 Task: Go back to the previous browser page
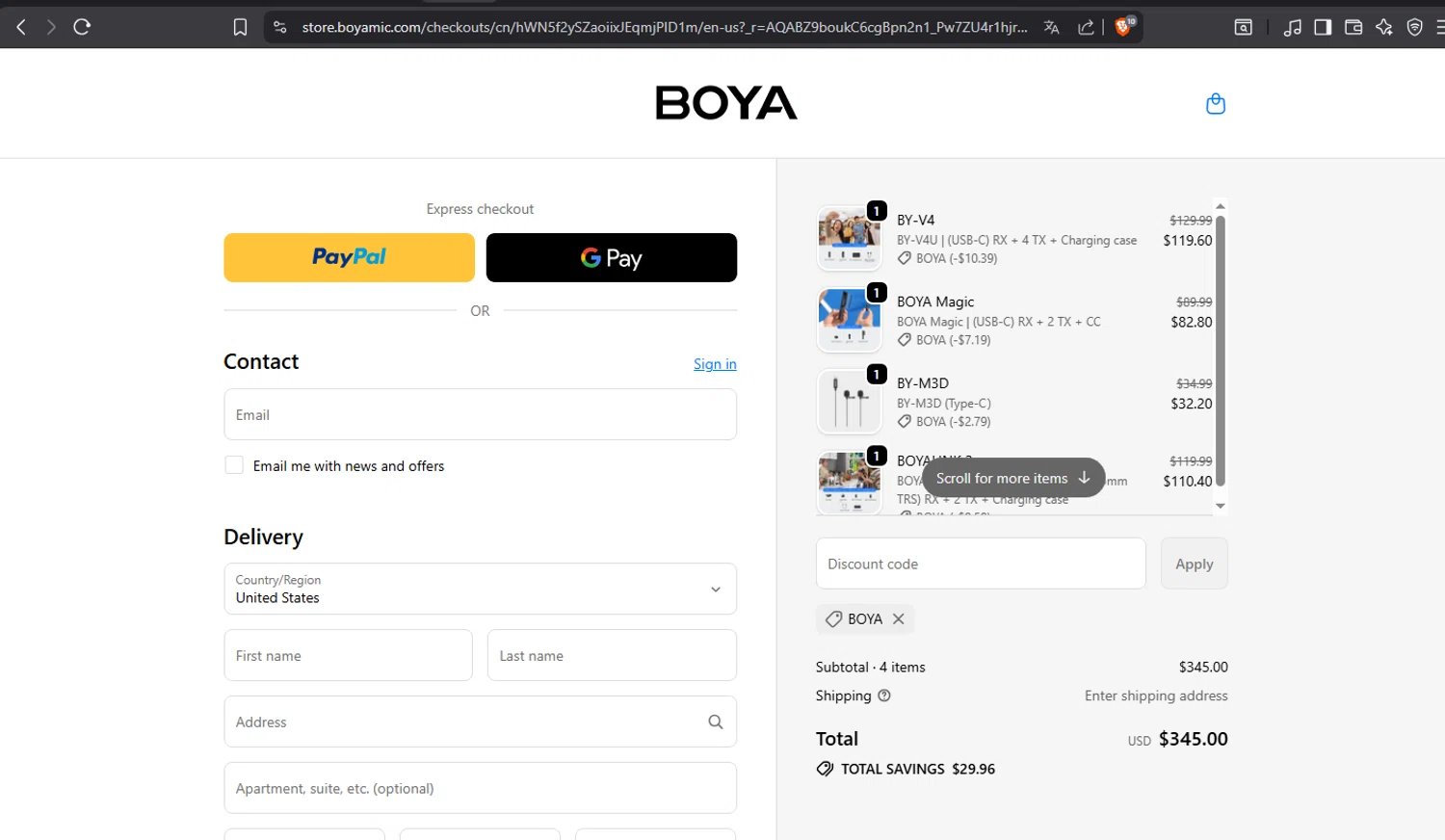[21, 27]
